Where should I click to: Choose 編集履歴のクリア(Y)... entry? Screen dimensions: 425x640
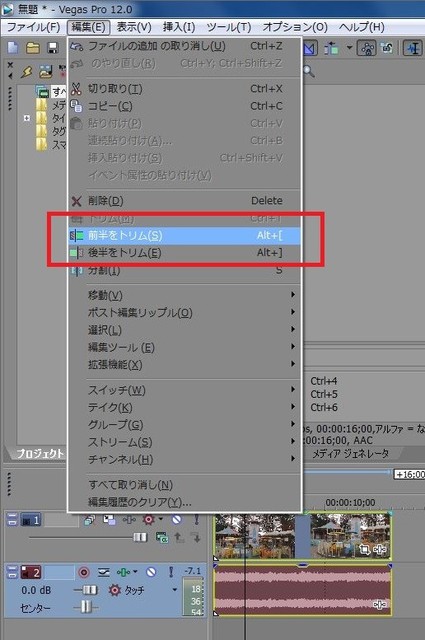coord(185,502)
